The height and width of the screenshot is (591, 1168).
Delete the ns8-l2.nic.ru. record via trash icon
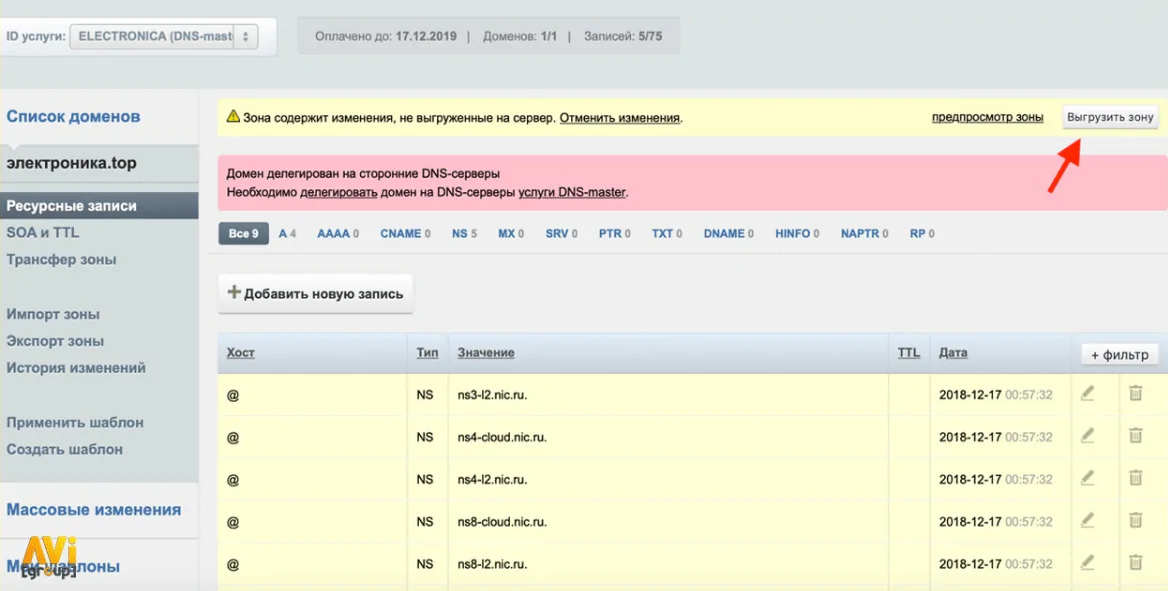pyautogui.click(x=1135, y=562)
